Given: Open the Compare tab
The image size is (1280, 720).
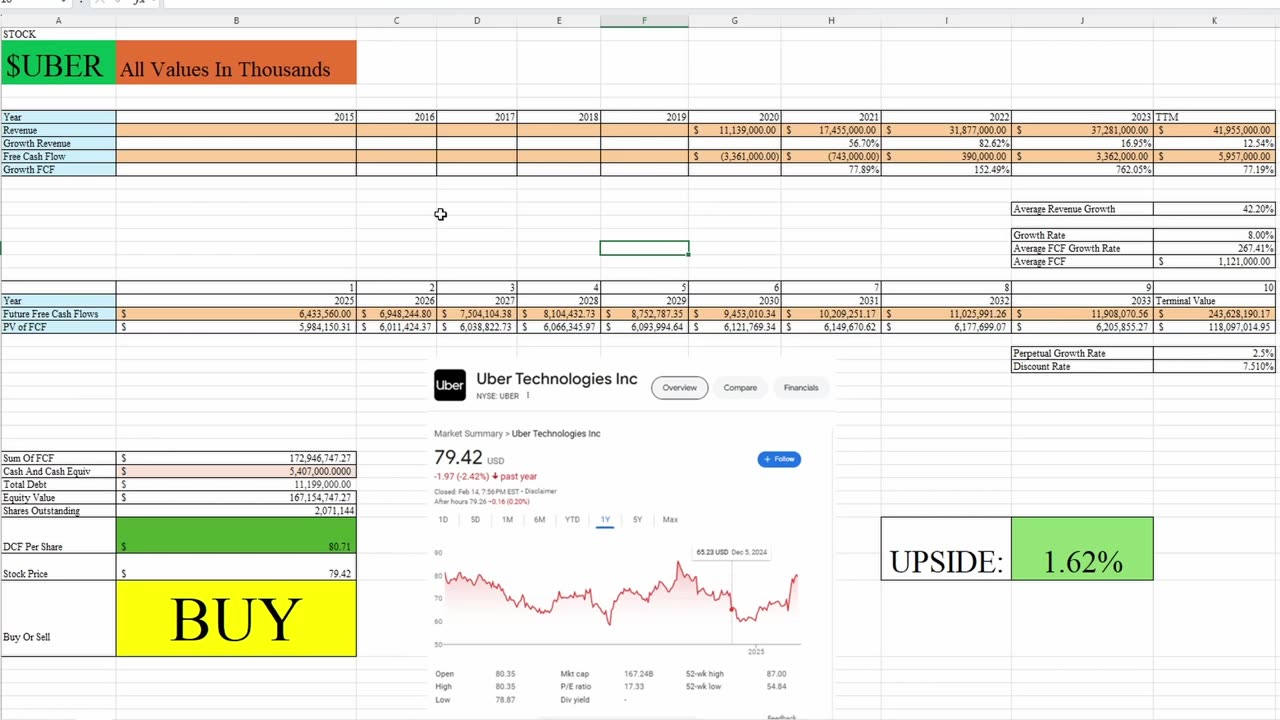Looking at the screenshot, I should tap(740, 388).
